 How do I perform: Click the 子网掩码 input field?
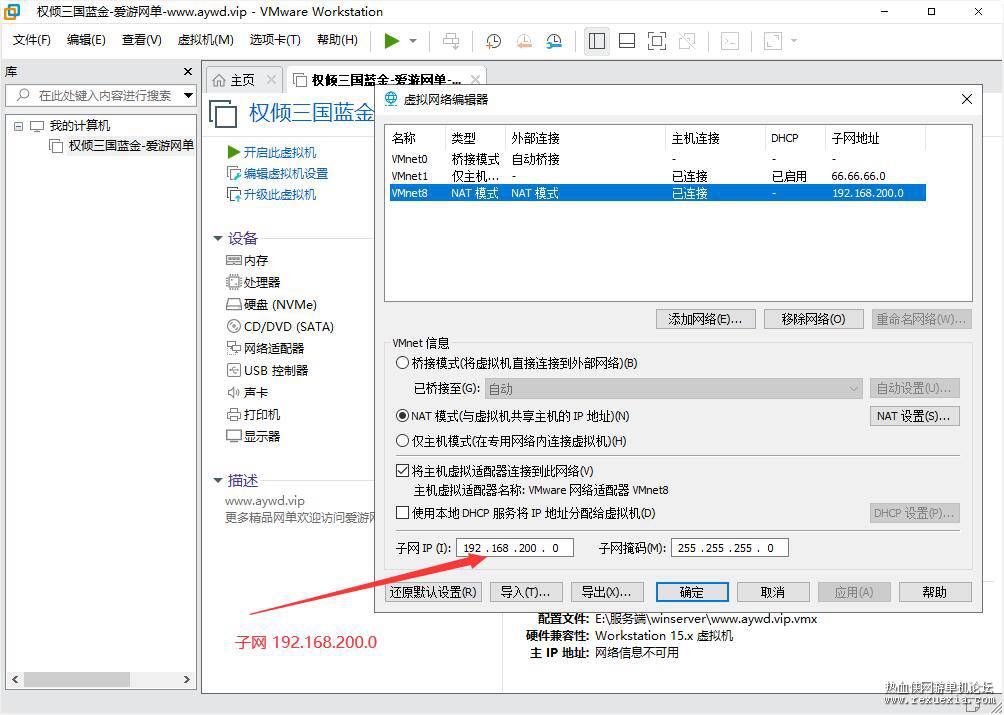click(x=729, y=548)
